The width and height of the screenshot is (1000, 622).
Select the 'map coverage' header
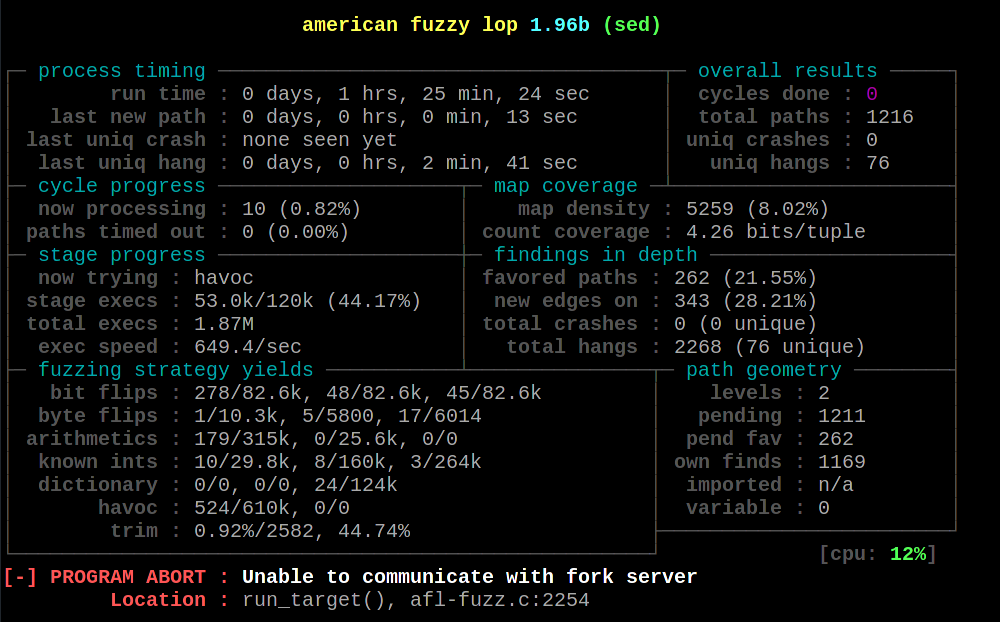point(566,186)
